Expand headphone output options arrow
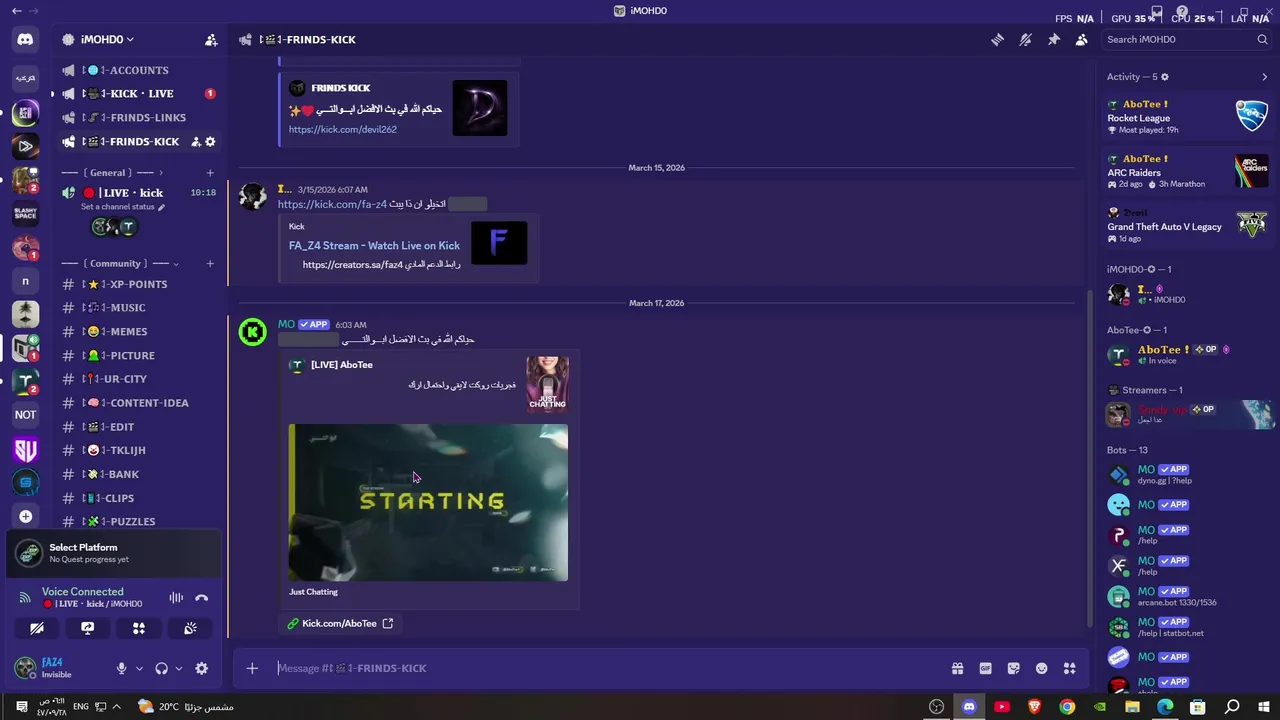 coord(179,669)
